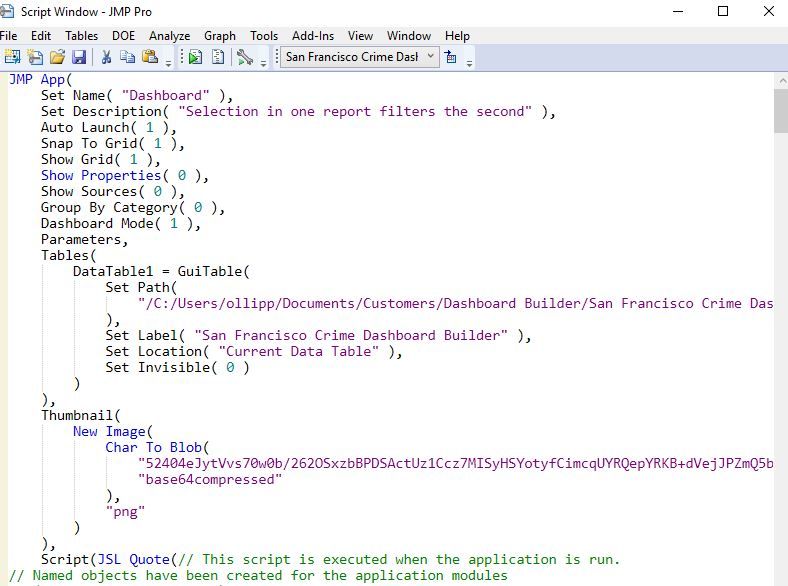Click the "Show Grid( 1 )" line
788x586 pixels.
101,160
